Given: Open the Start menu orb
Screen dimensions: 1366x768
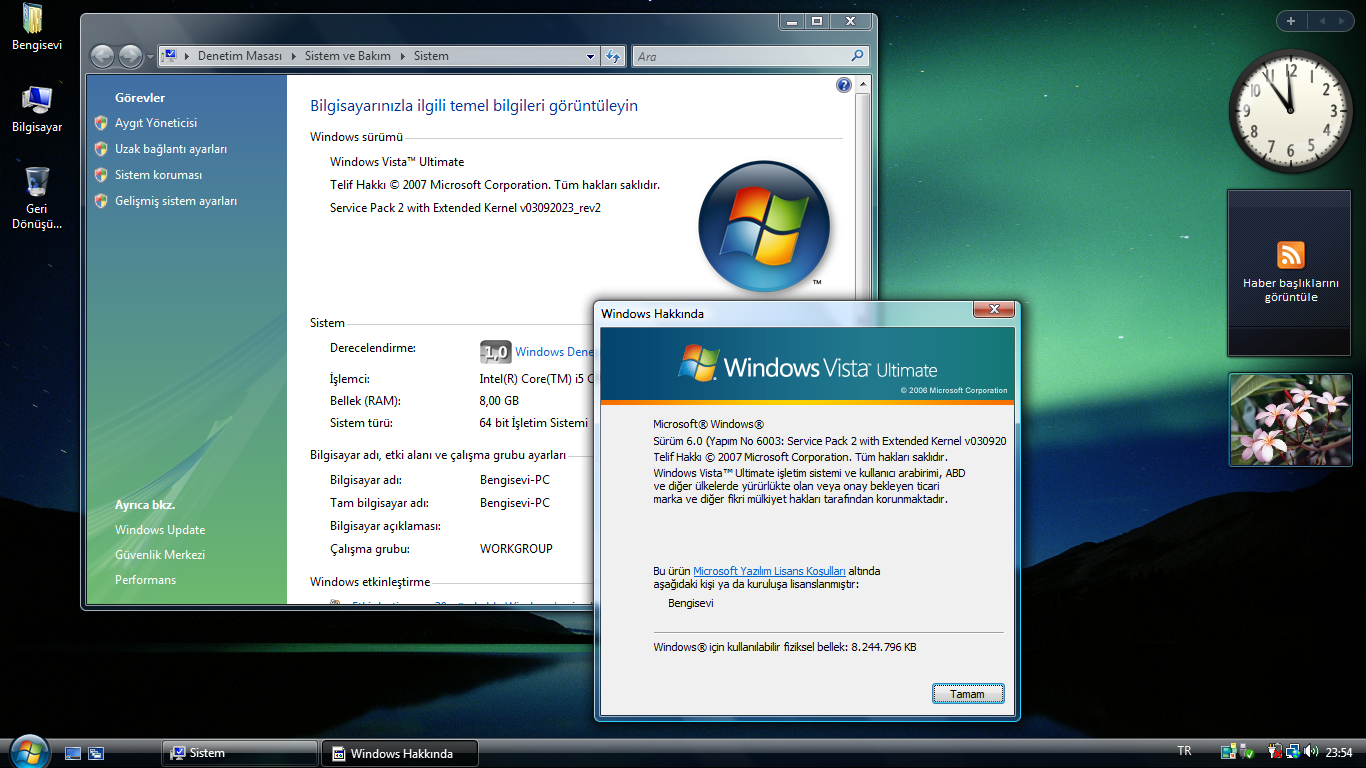Looking at the screenshot, I should tap(28, 751).
